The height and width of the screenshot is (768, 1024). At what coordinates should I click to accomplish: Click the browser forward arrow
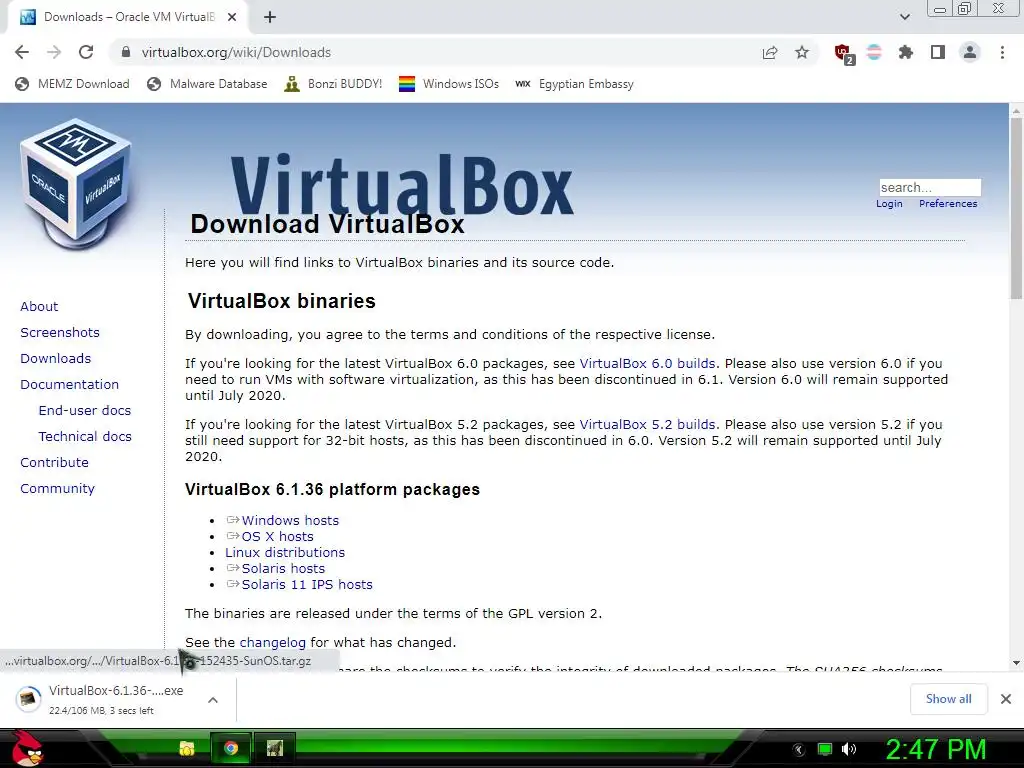click(x=54, y=52)
